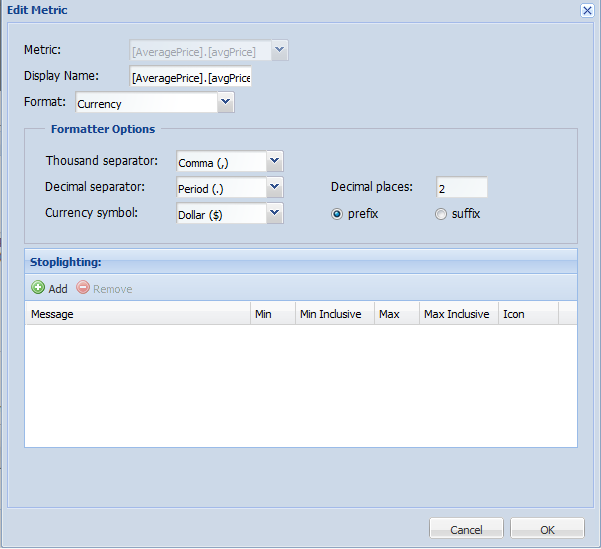The width and height of the screenshot is (601, 549).
Task: Click the Min Inclusive column header
Action: (x=335, y=314)
